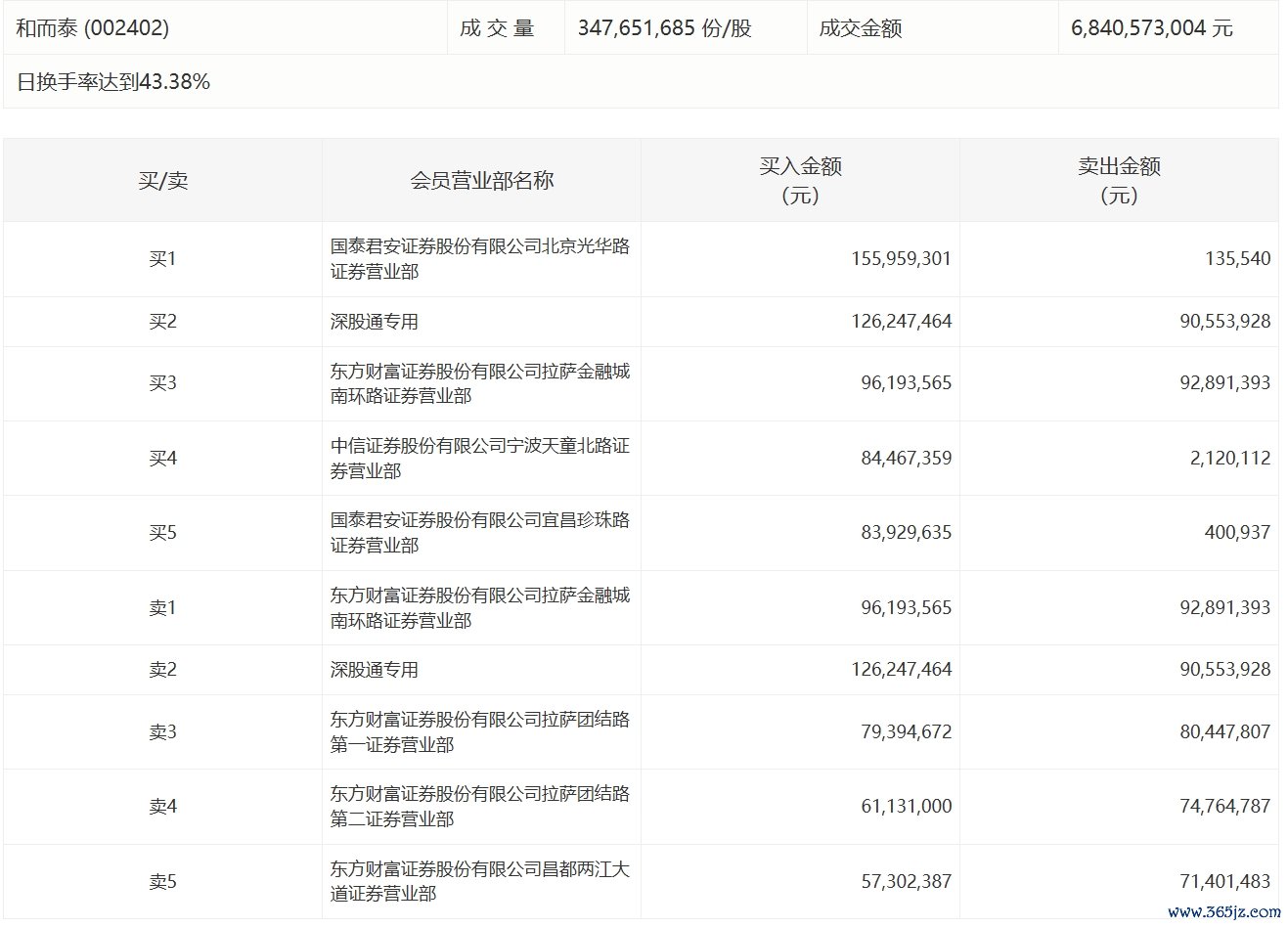
Task: Click 拉萨金融城南环路证券营业部 in the 卖1 row
Action: tap(480, 608)
